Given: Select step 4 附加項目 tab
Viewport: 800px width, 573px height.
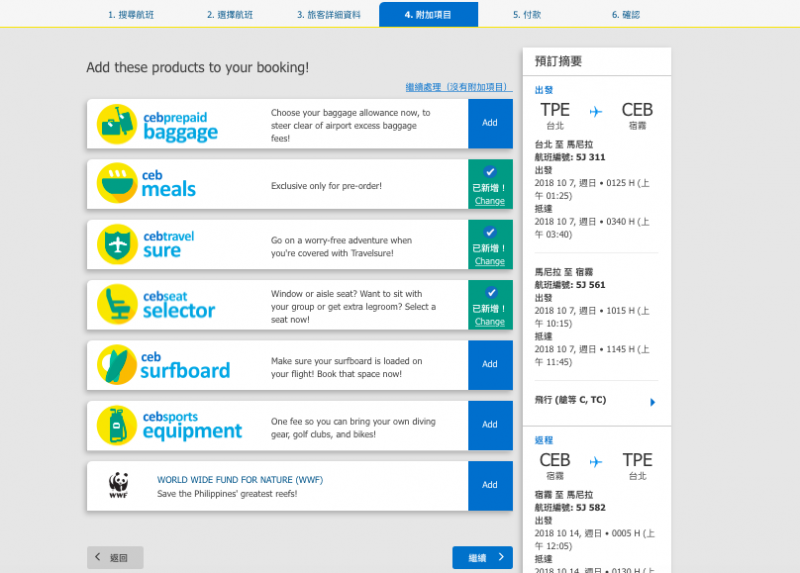Looking at the screenshot, I should [x=428, y=15].
